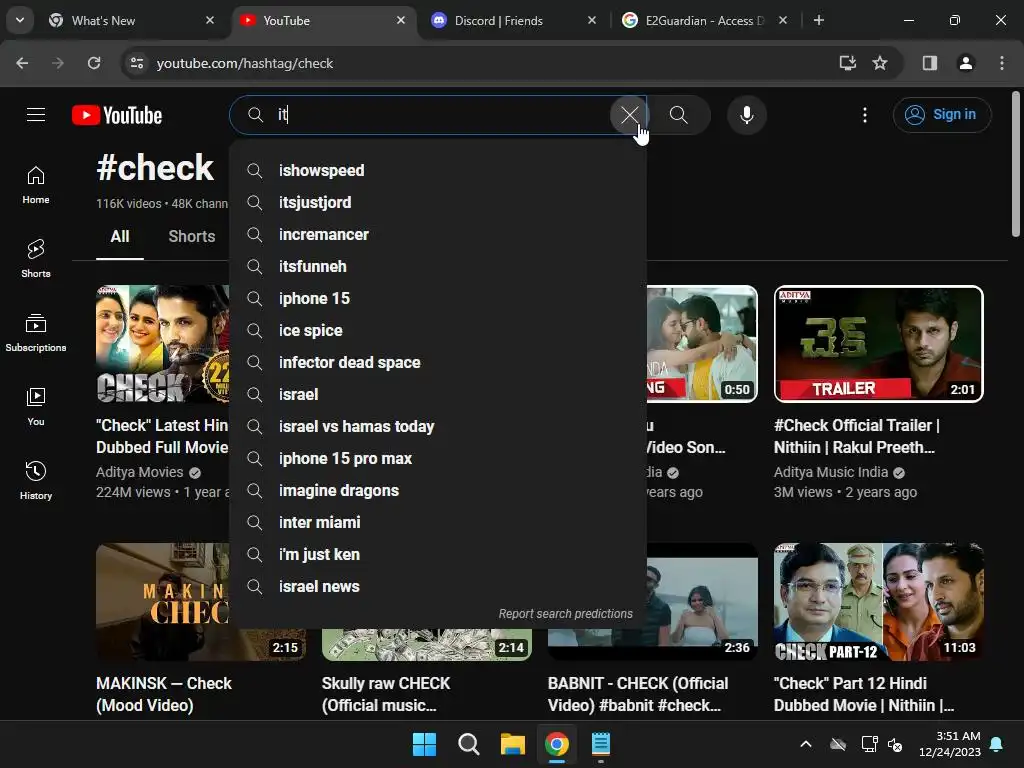Open History in the sidebar
Image resolution: width=1024 pixels, height=768 pixels.
[x=36, y=480]
